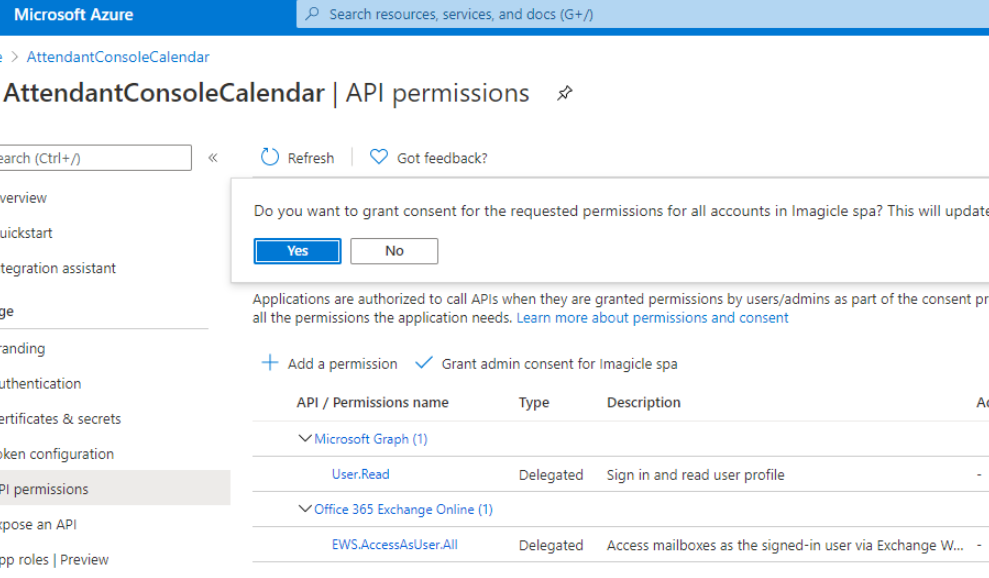Screen dimensions: 989x578
Task: Confirm consent with the Yes button
Action: pyautogui.click(x=297, y=251)
